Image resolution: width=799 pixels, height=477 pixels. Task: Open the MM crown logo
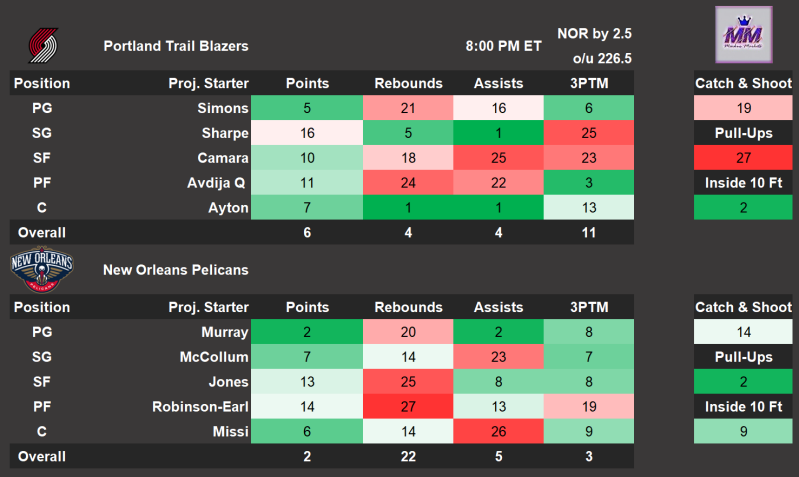point(742,35)
